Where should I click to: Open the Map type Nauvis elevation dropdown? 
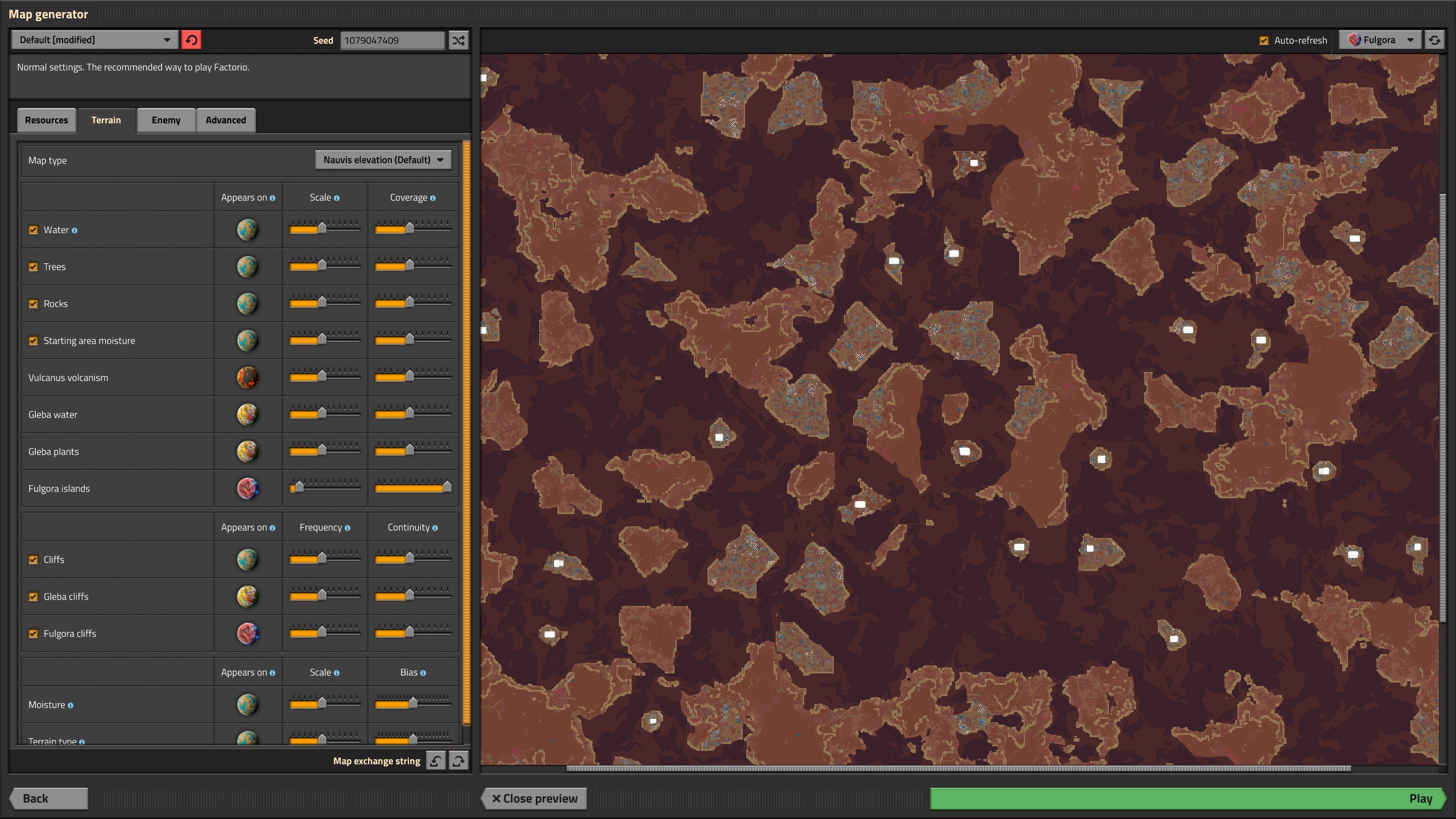click(x=383, y=160)
